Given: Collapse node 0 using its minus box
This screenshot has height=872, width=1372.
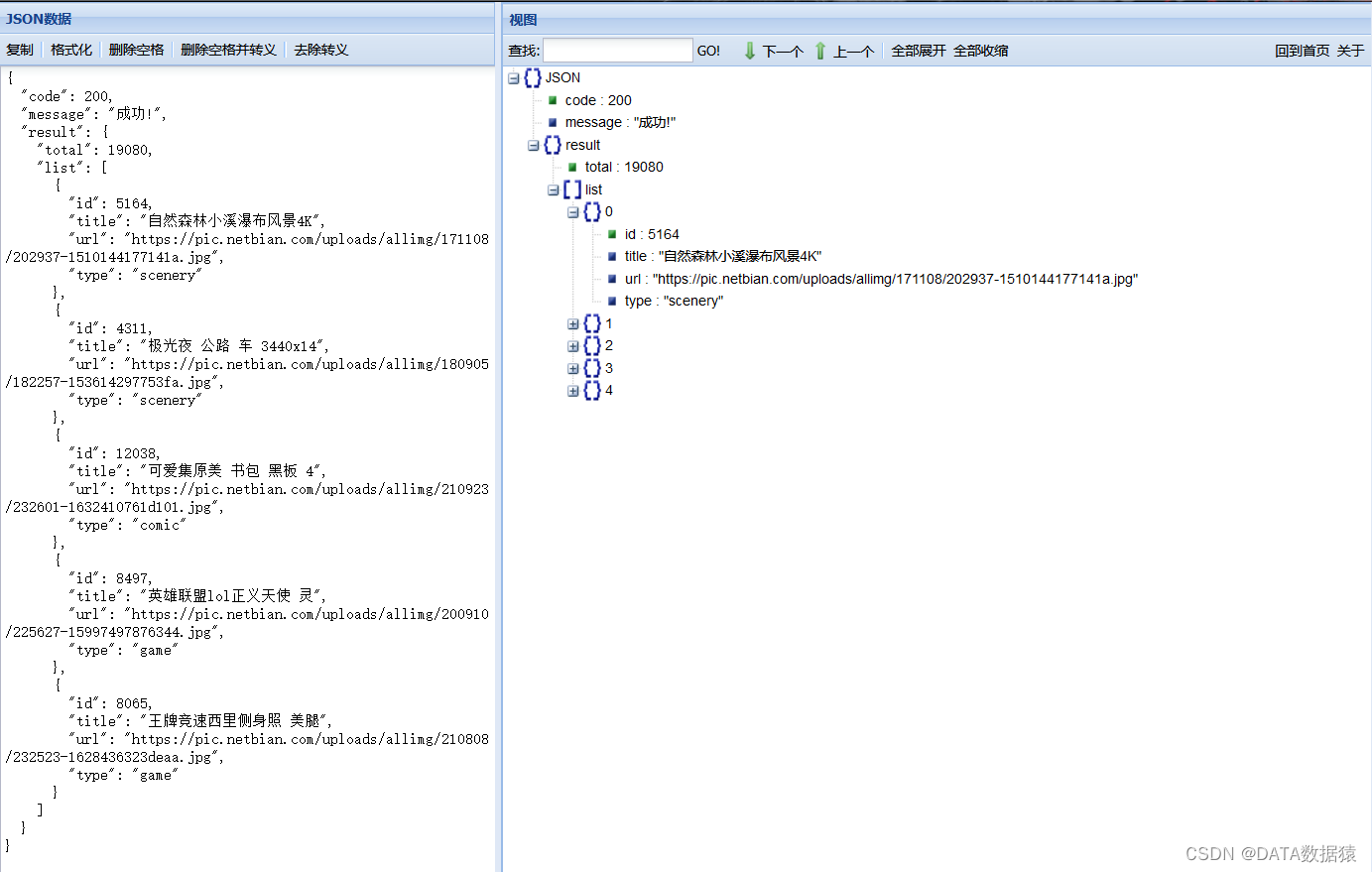Looking at the screenshot, I should click(572, 211).
